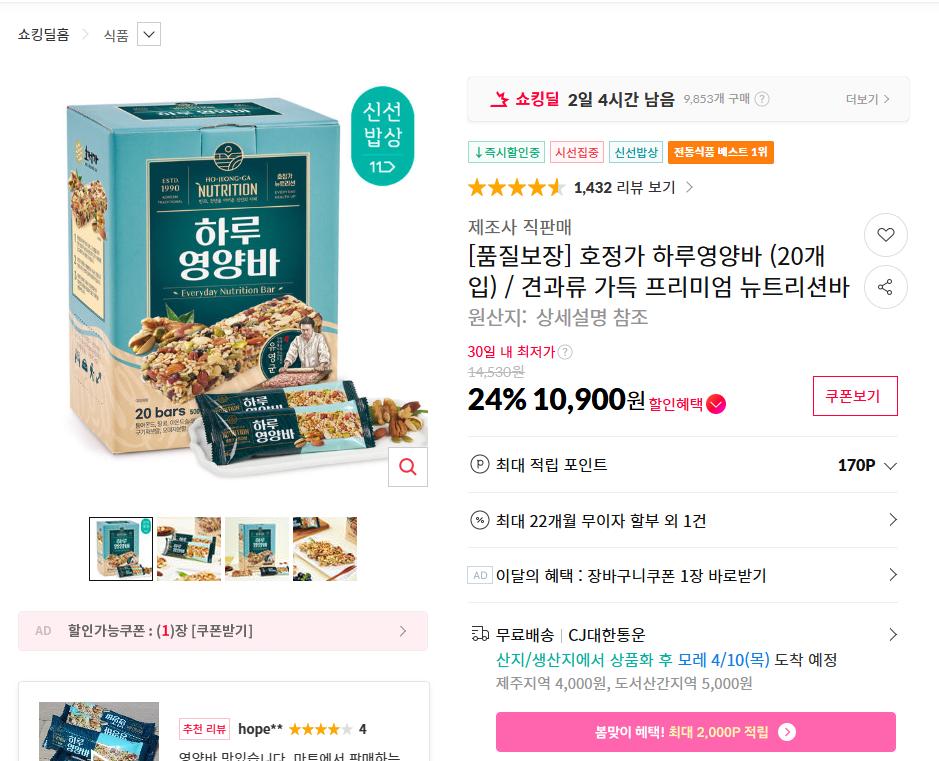
Task: Expand the 170P points chevron
Action: click(x=890, y=466)
